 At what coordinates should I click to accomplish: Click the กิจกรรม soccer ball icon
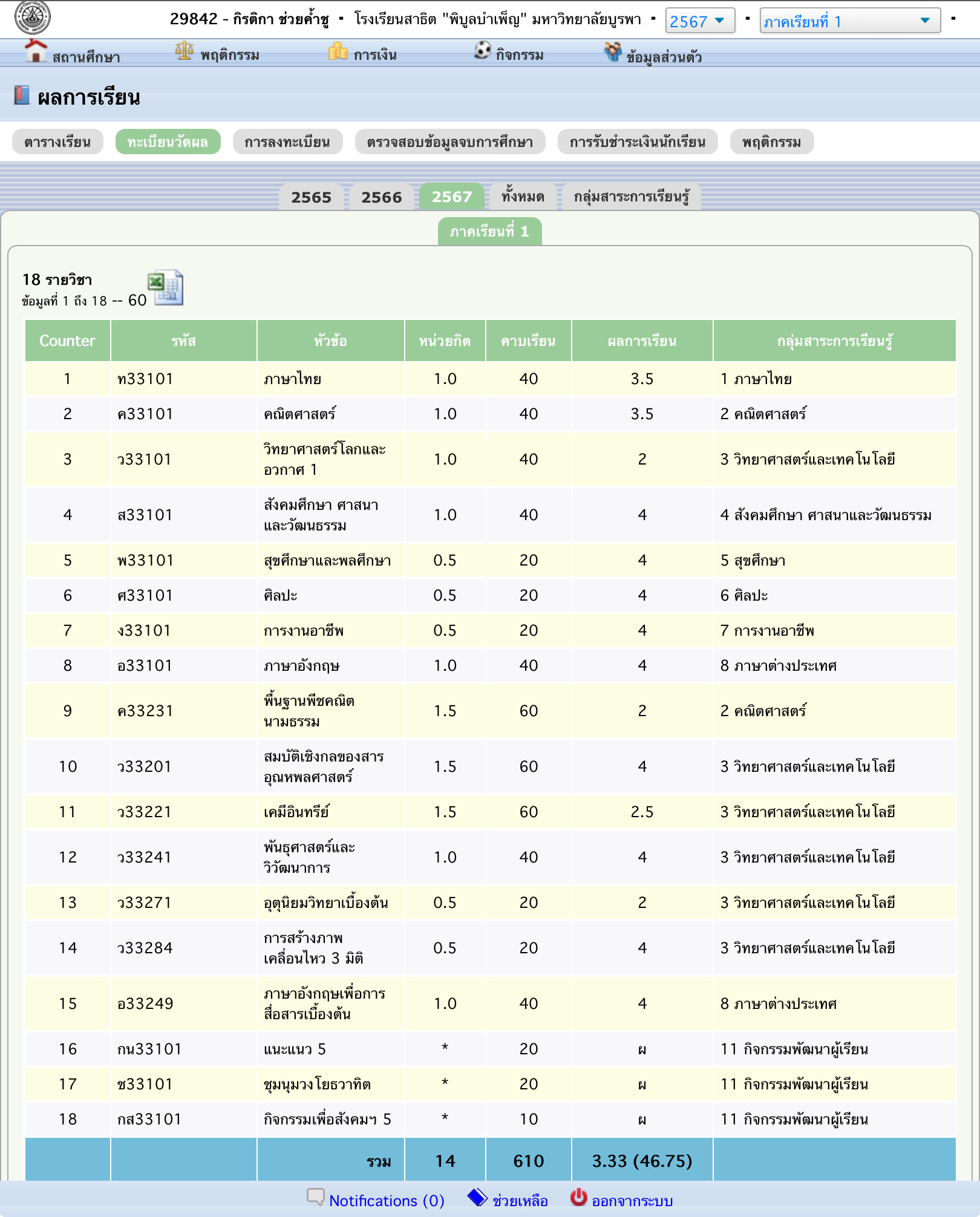click(482, 50)
